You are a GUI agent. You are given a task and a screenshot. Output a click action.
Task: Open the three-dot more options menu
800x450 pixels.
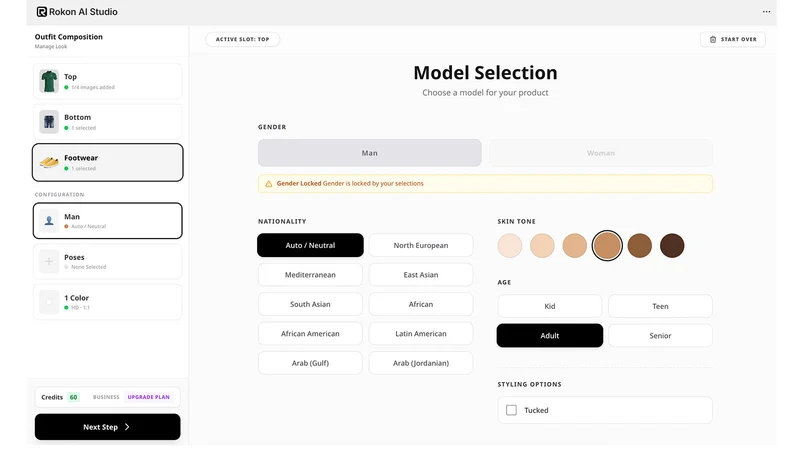[x=766, y=12]
